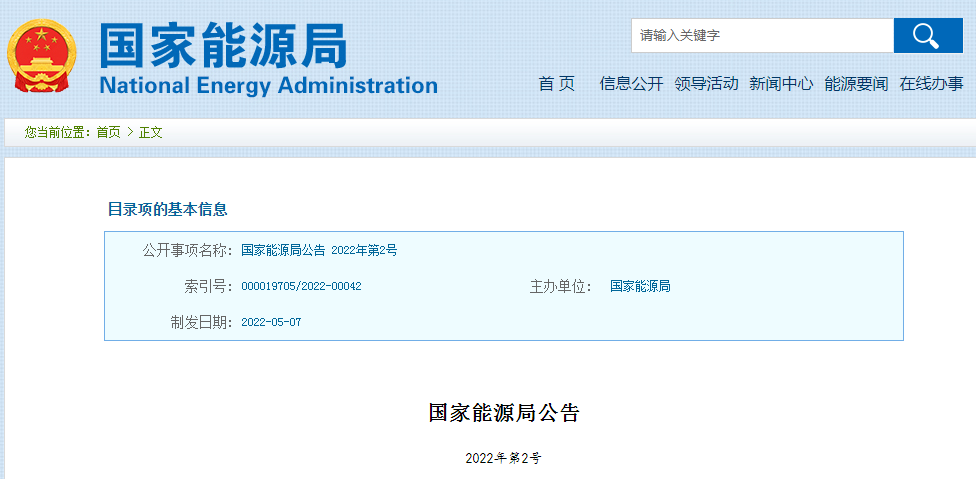Click 首页 in the breadcrumb trail
The height and width of the screenshot is (479, 976).
[108, 132]
